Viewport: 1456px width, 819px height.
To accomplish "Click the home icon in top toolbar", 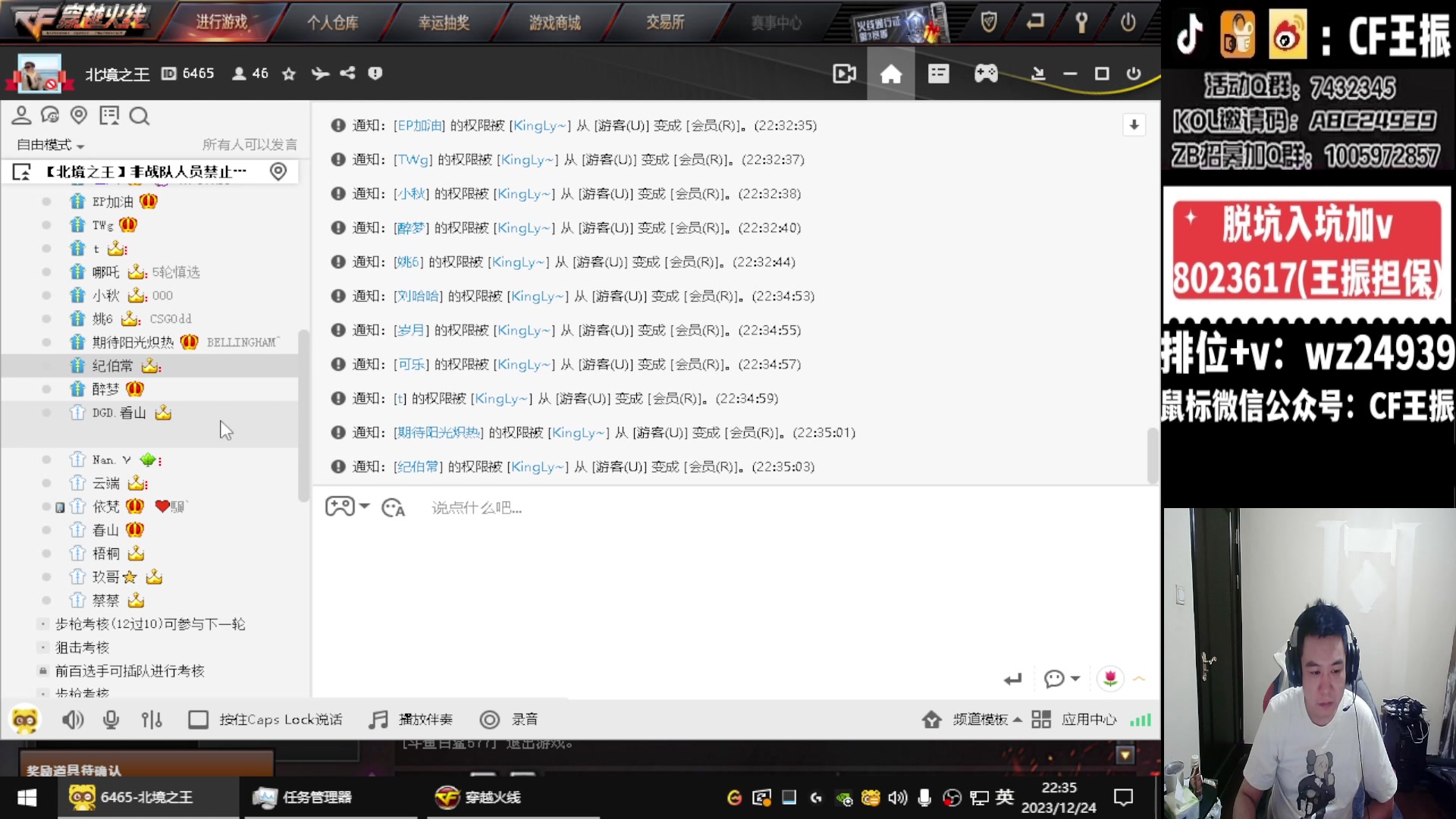I will click(891, 74).
